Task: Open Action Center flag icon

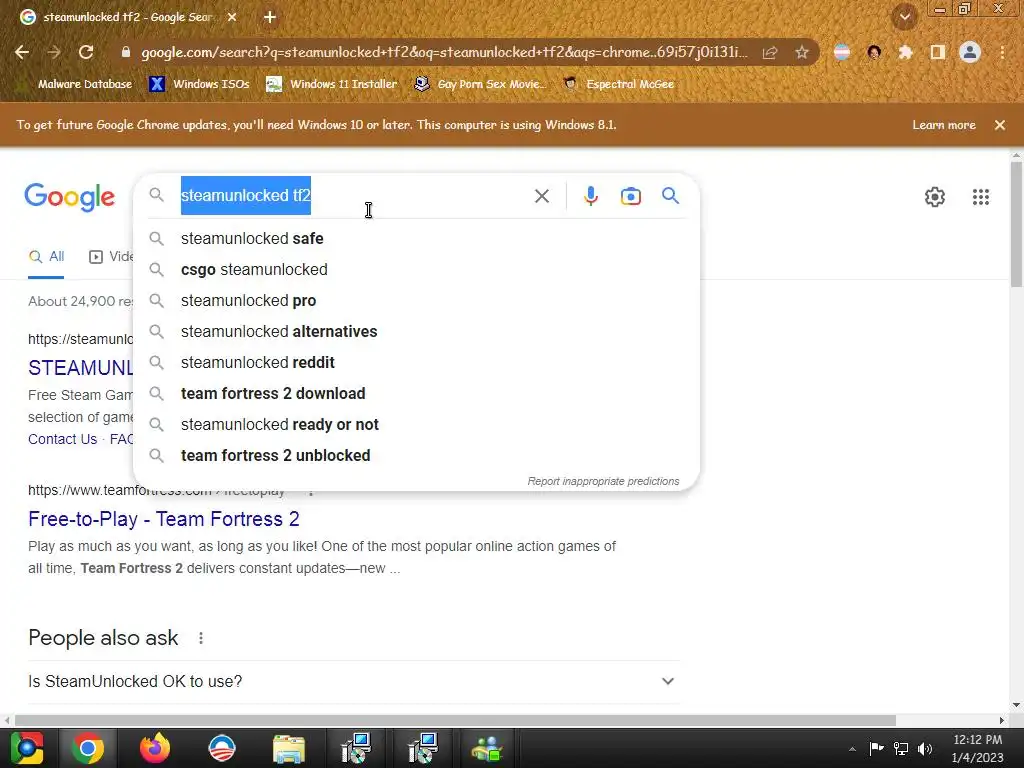Action: pyautogui.click(x=876, y=748)
